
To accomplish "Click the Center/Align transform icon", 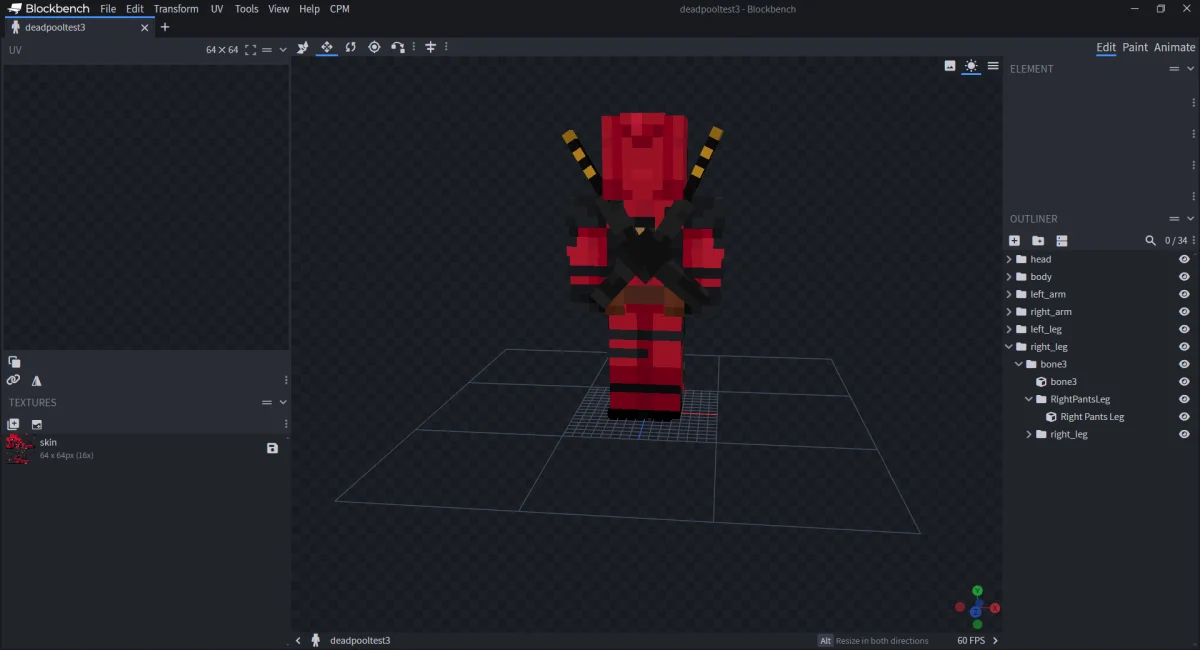I will click(x=431, y=47).
